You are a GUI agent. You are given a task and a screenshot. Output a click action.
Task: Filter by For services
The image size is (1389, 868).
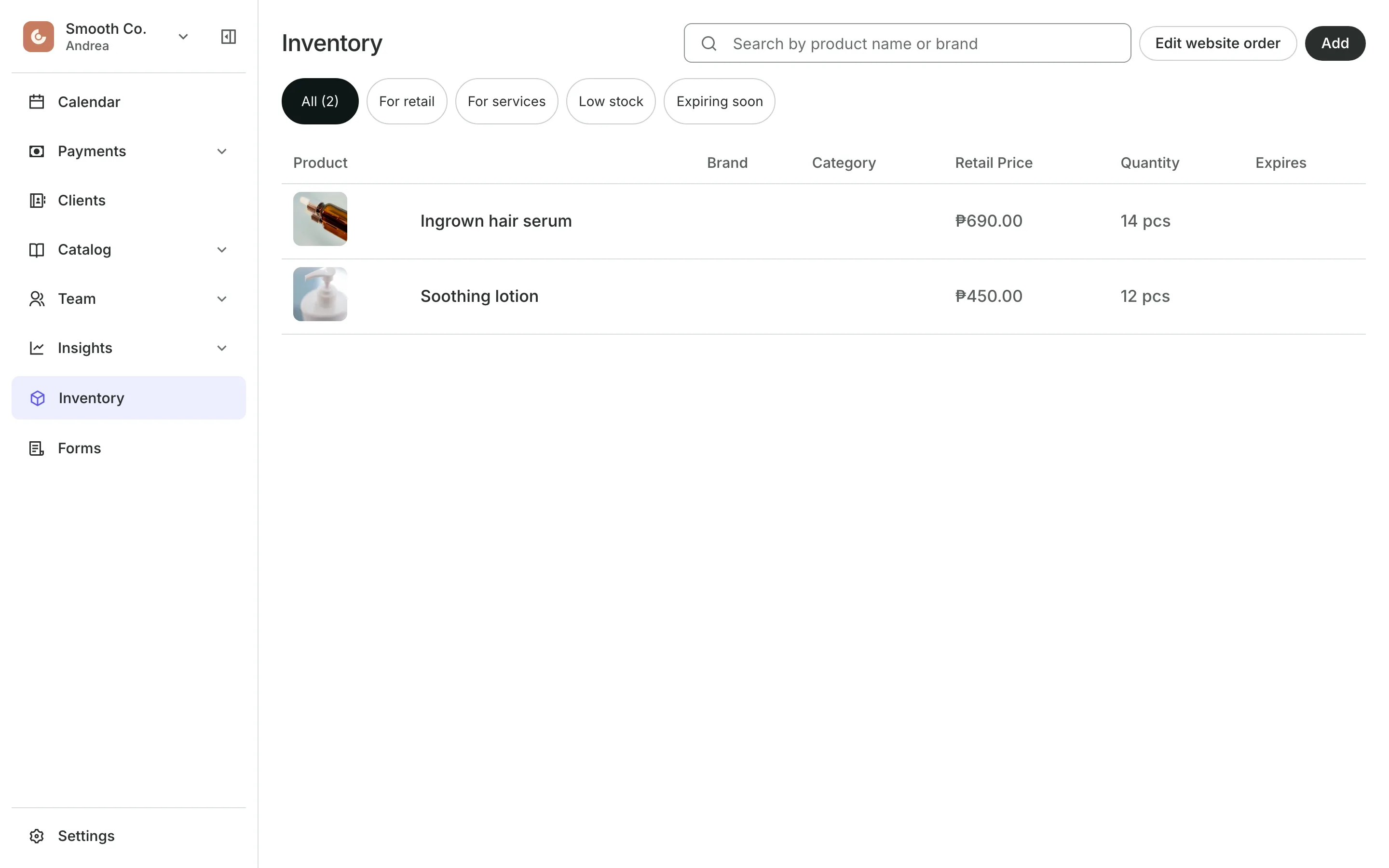click(x=506, y=101)
